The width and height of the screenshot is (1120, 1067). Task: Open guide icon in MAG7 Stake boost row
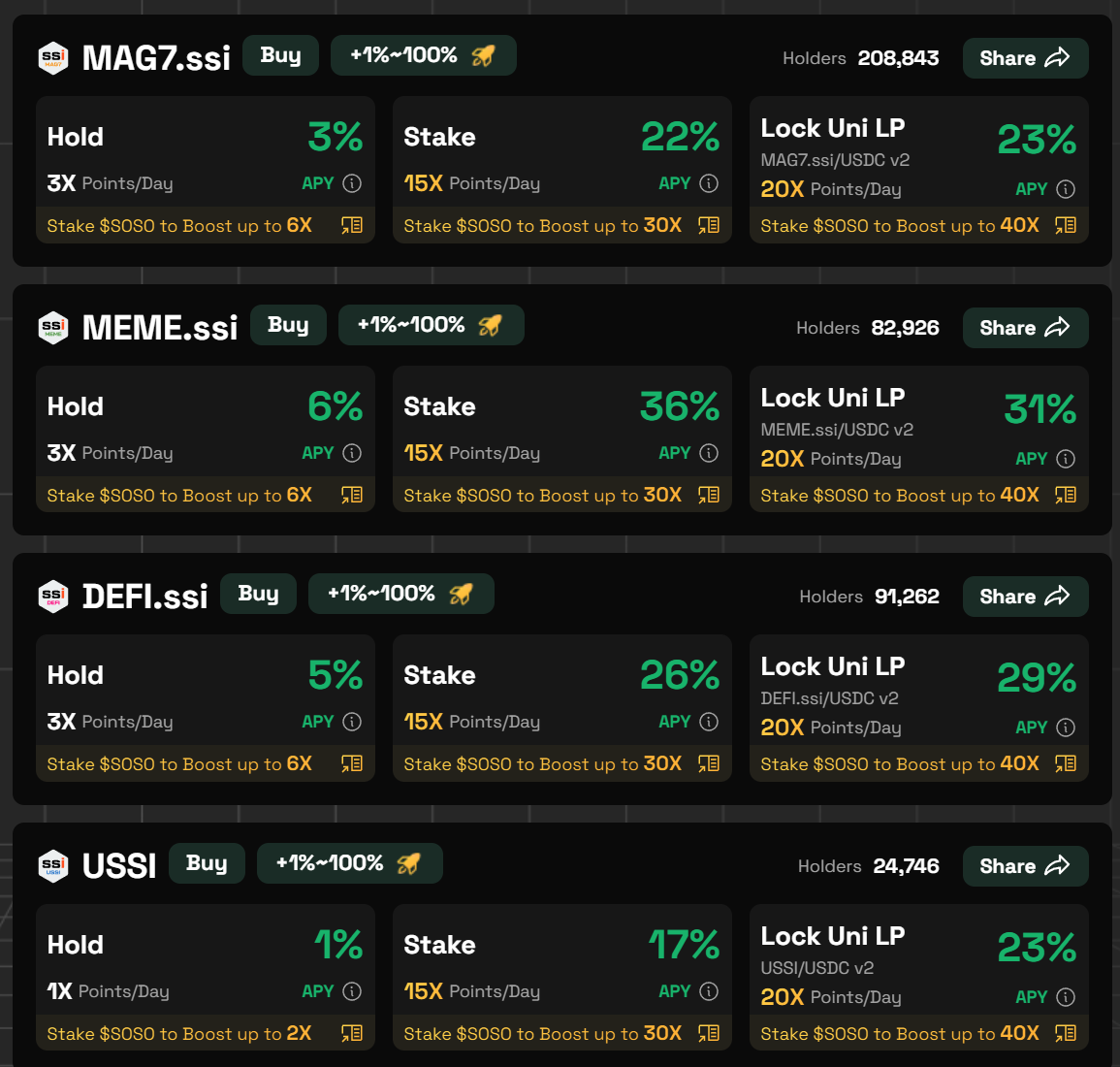pyautogui.click(x=709, y=225)
